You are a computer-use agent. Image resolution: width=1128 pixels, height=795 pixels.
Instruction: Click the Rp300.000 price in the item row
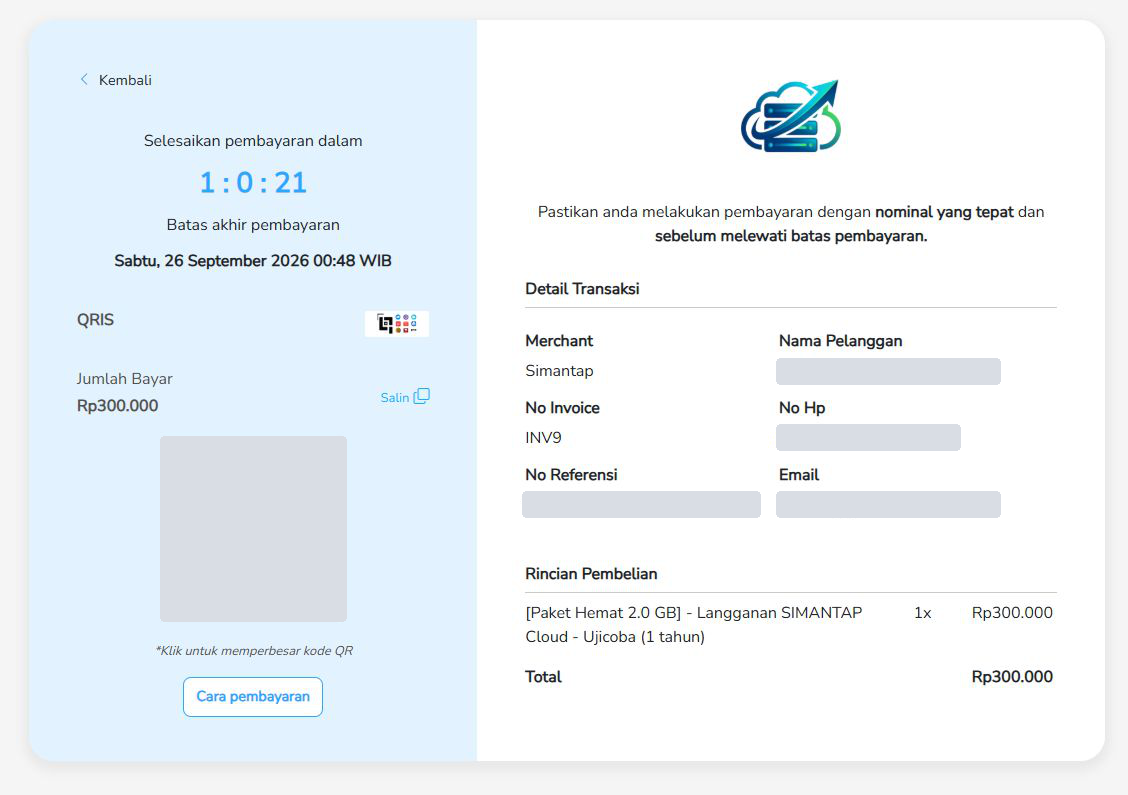point(1012,613)
